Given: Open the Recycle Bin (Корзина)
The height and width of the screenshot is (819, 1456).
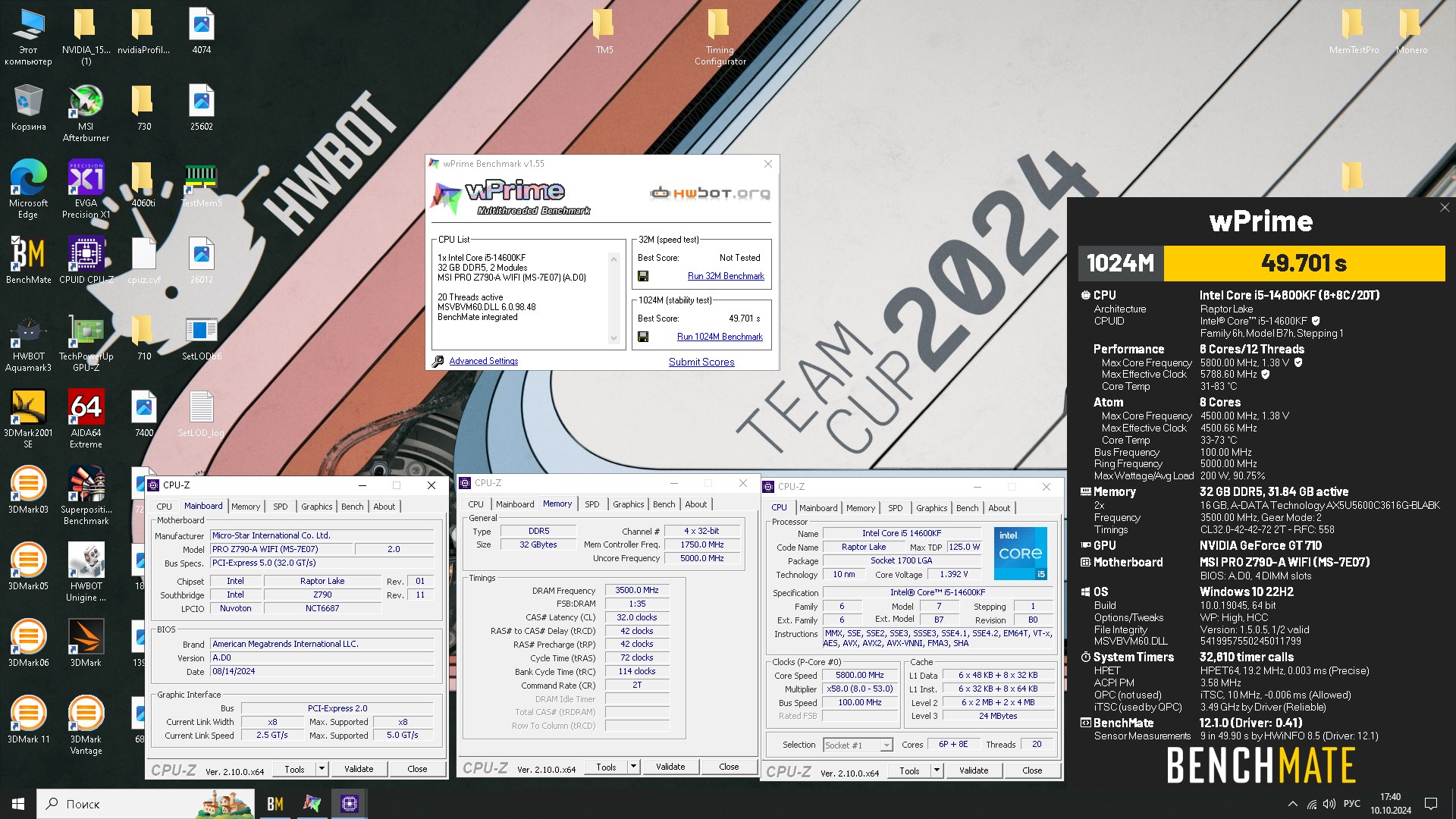Looking at the screenshot, I should (x=28, y=107).
